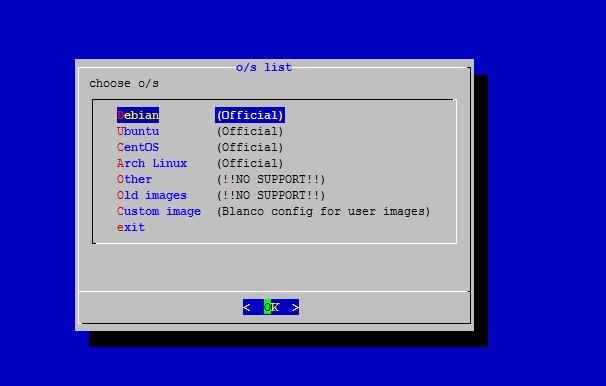Click the (Official) text next to Ubuntu
Viewport: 606px width, 386px height.
(250, 131)
